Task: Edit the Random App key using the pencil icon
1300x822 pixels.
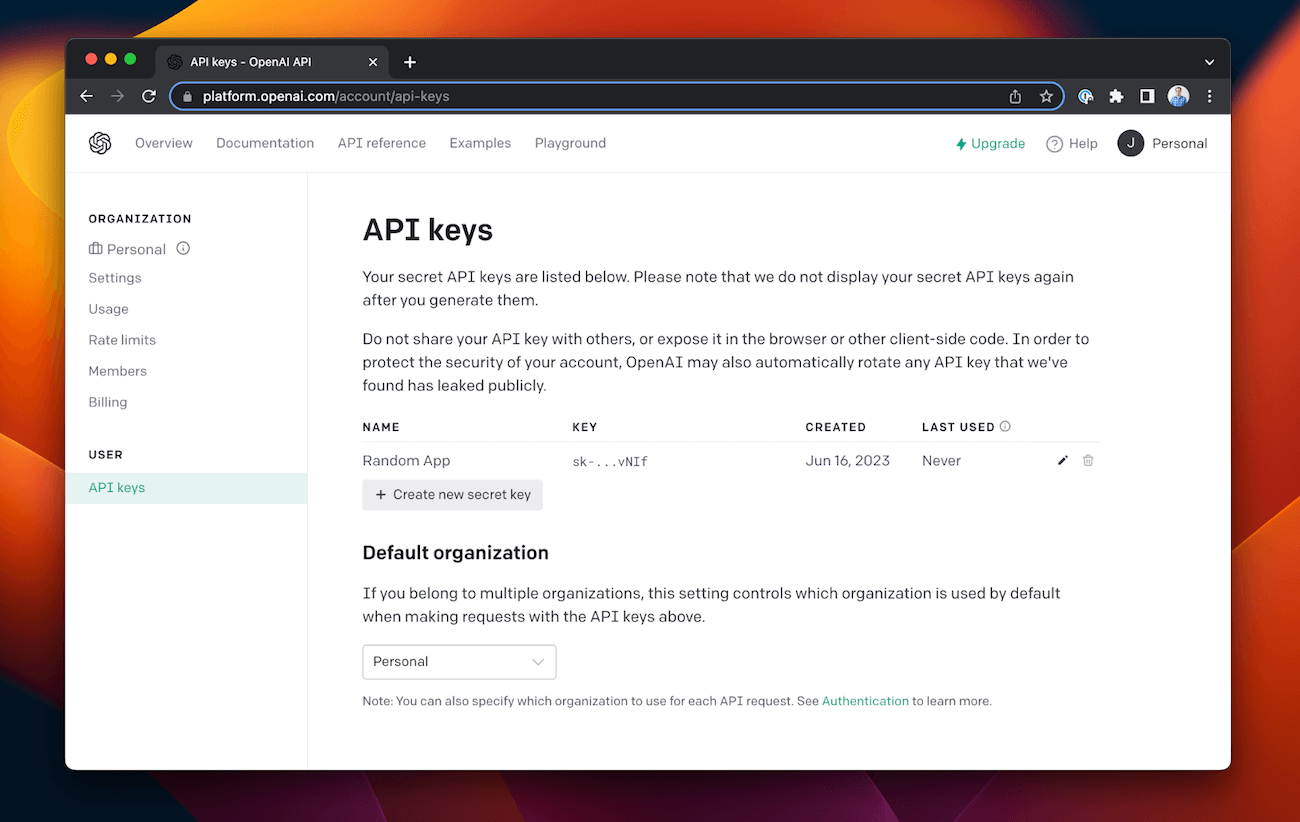Action: tap(1062, 460)
